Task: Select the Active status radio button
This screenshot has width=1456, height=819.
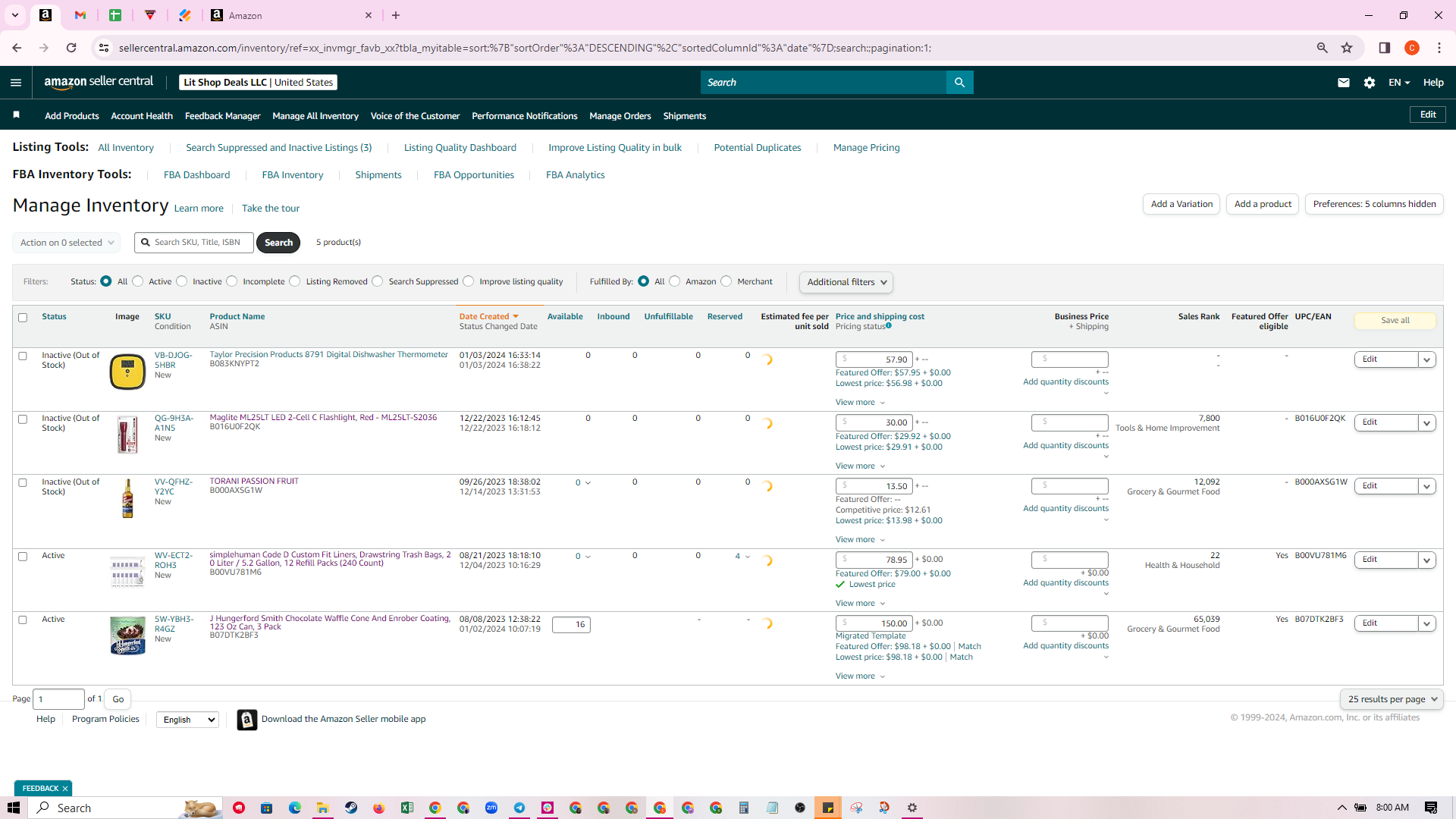Action: tap(138, 281)
